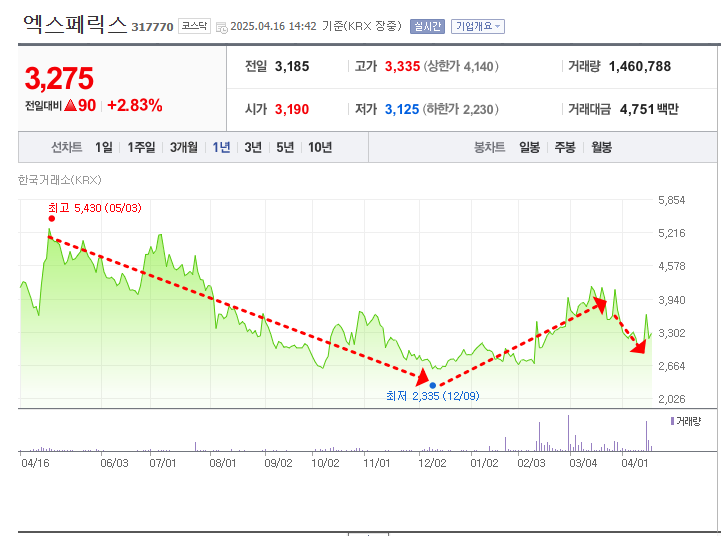Click the 하한가 2,230 text
Image resolution: width=721 pixels, height=536 pixels.
tap(461, 109)
